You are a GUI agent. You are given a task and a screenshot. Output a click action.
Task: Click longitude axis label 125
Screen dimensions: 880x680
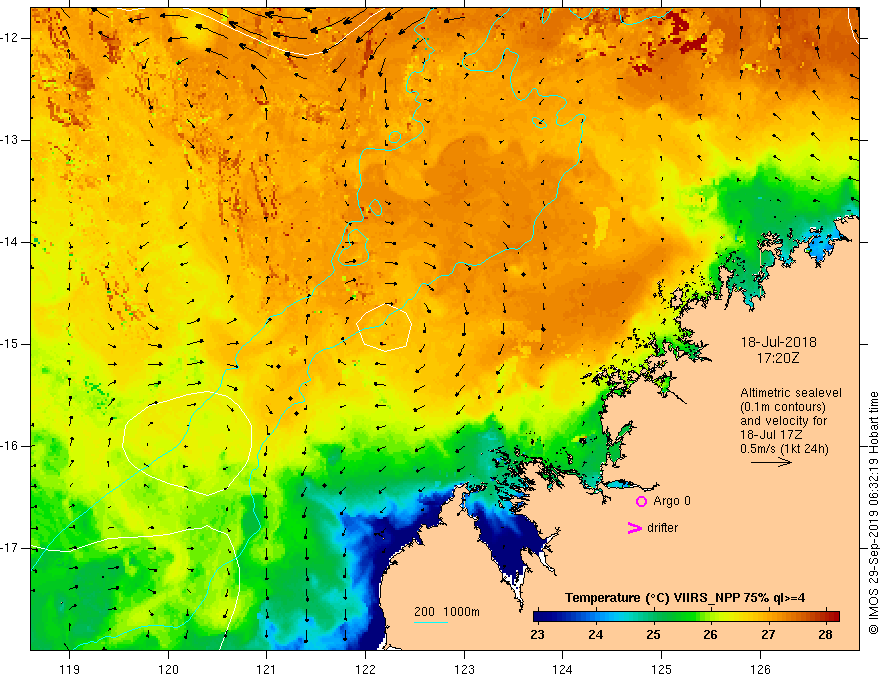tap(662, 669)
